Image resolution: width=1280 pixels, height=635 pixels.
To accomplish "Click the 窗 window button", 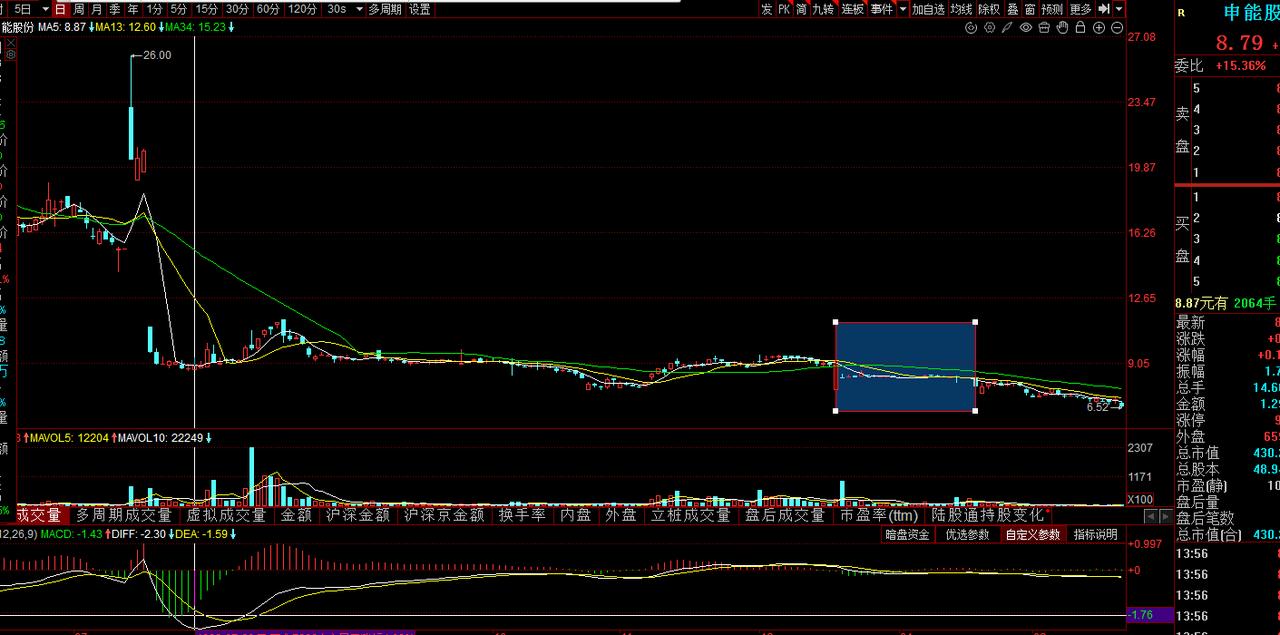I will pos(1030,9).
